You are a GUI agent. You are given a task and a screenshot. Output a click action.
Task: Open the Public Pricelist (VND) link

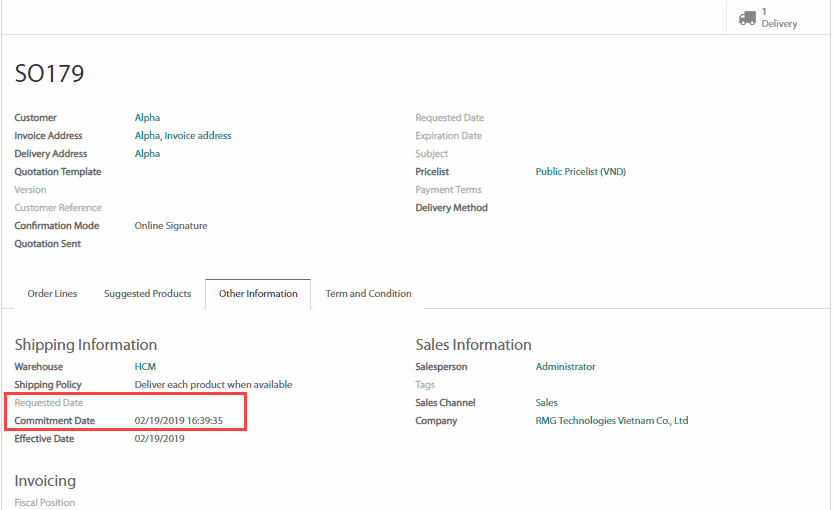580,172
